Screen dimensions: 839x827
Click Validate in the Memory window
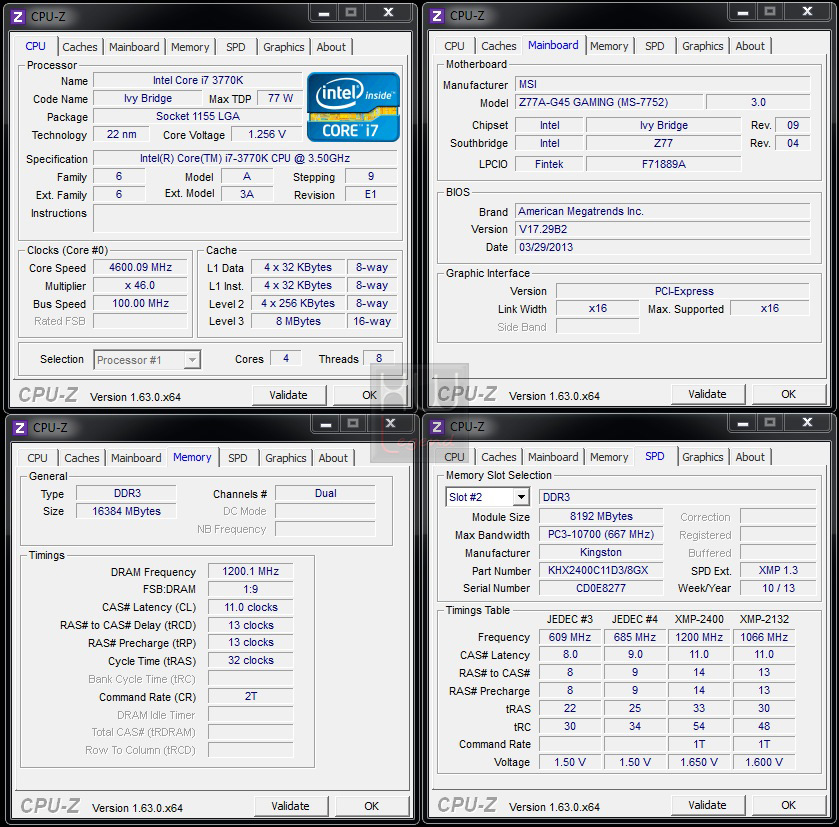click(291, 806)
